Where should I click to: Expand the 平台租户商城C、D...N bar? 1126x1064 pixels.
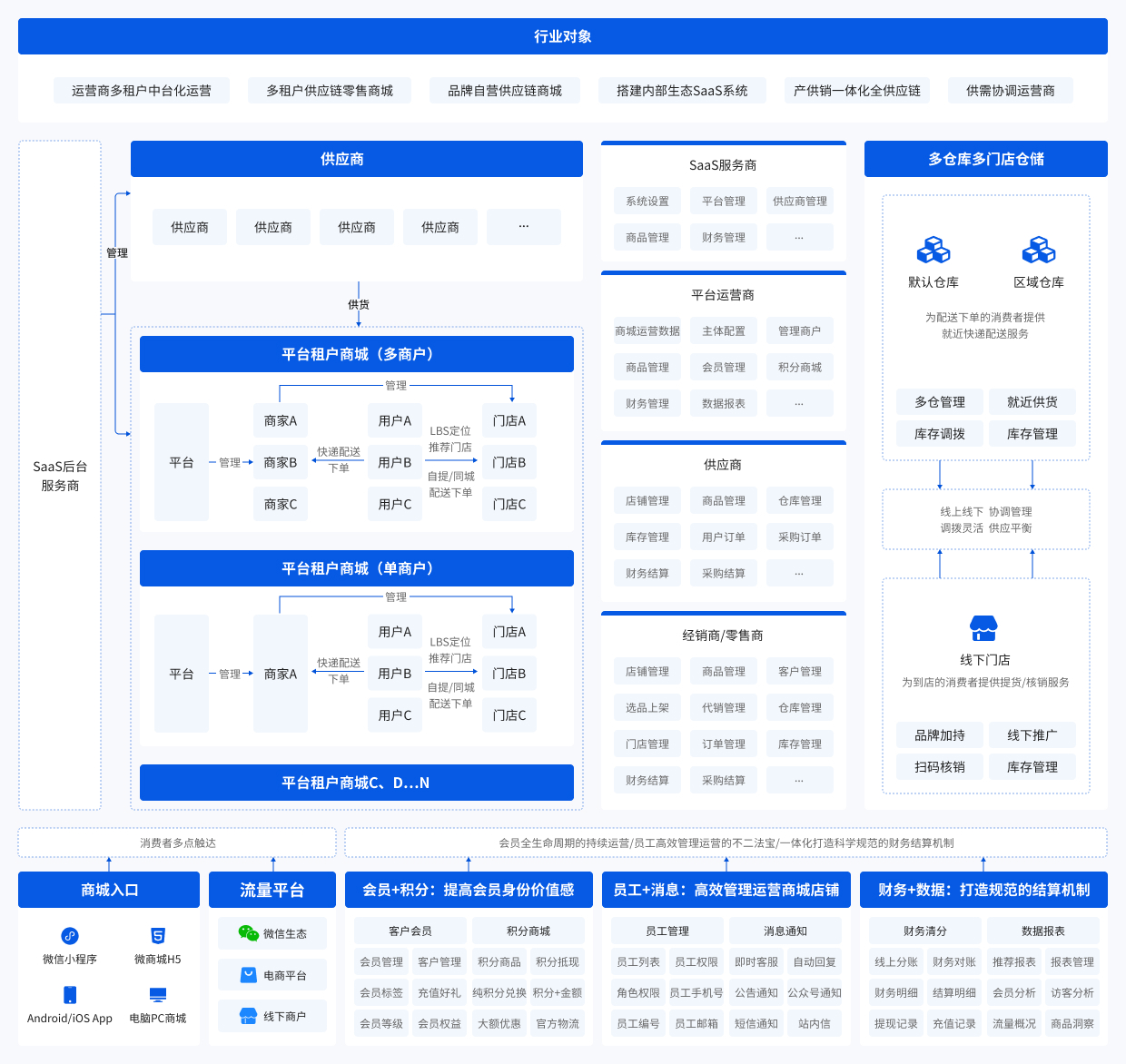[x=357, y=783]
